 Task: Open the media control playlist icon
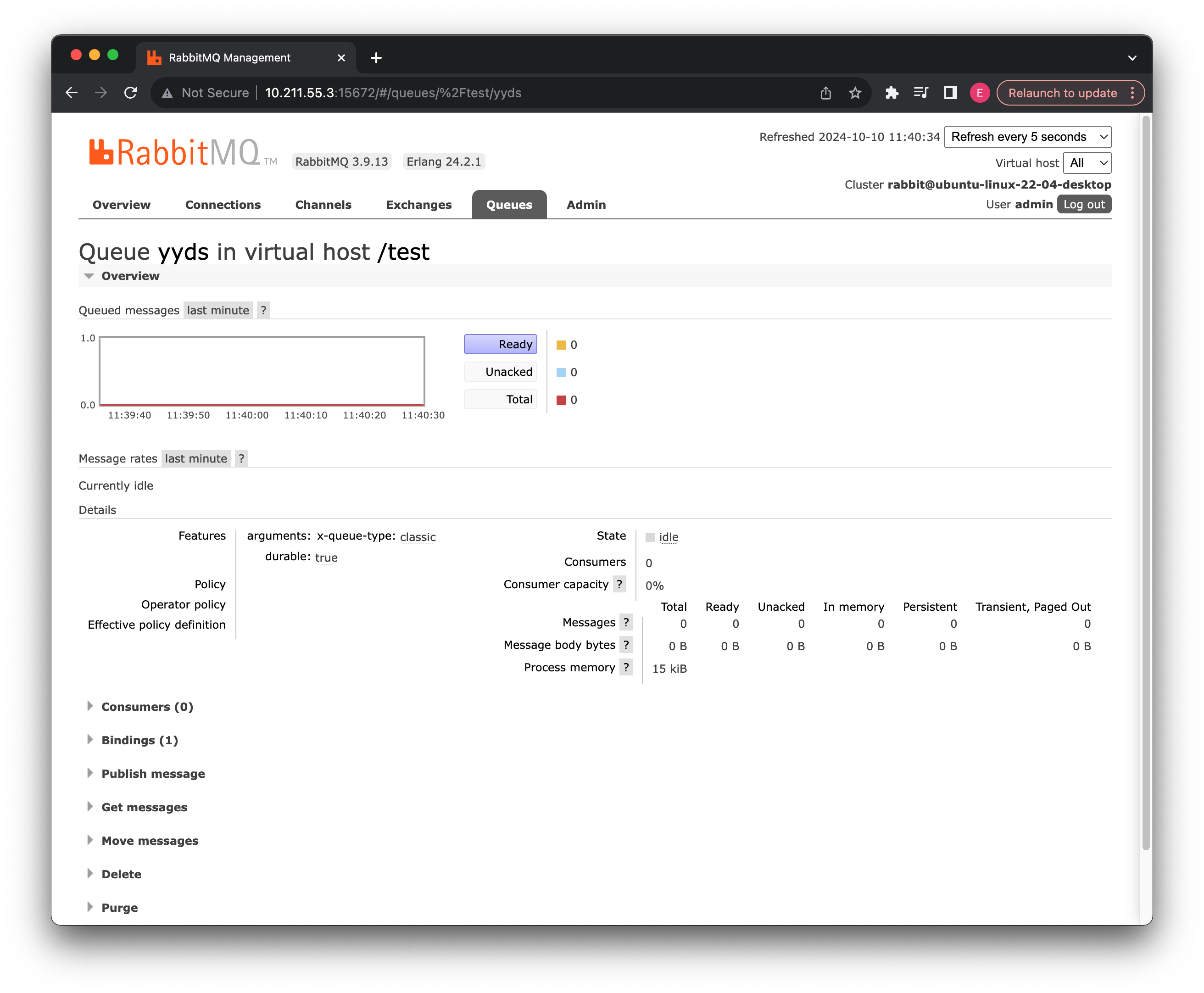[921, 93]
